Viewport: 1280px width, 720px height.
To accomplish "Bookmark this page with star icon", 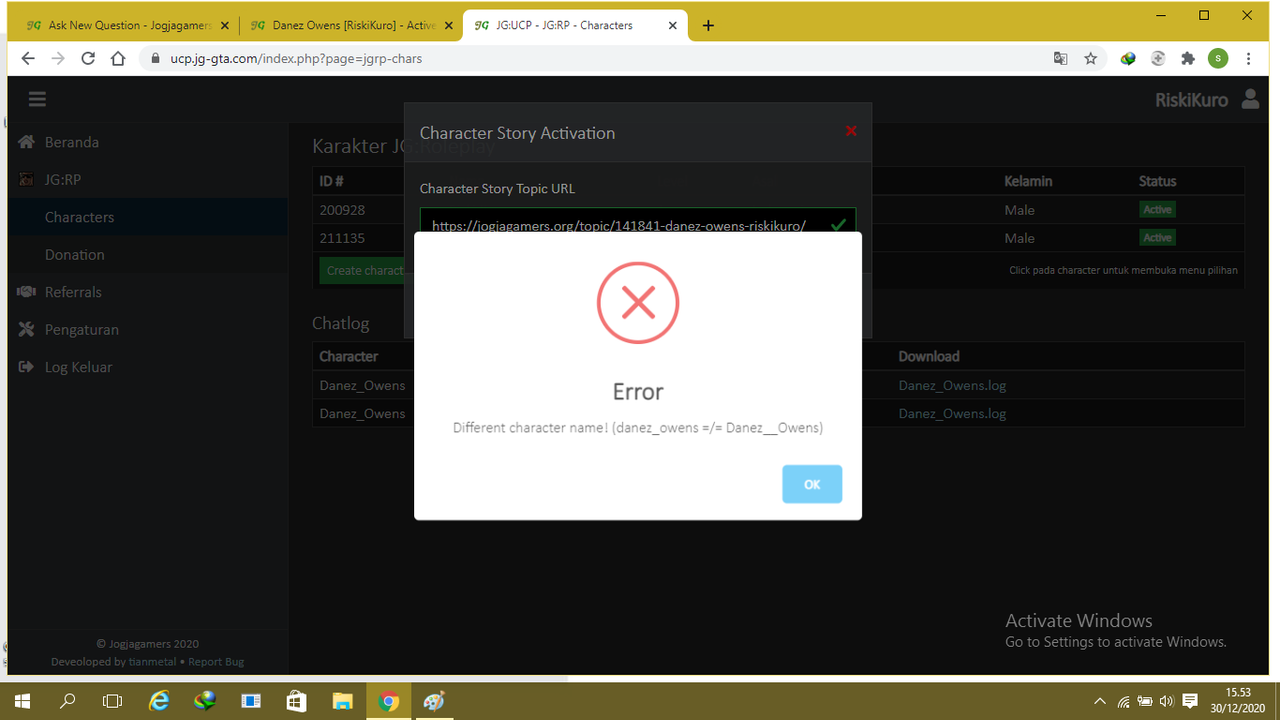I will click(1091, 59).
